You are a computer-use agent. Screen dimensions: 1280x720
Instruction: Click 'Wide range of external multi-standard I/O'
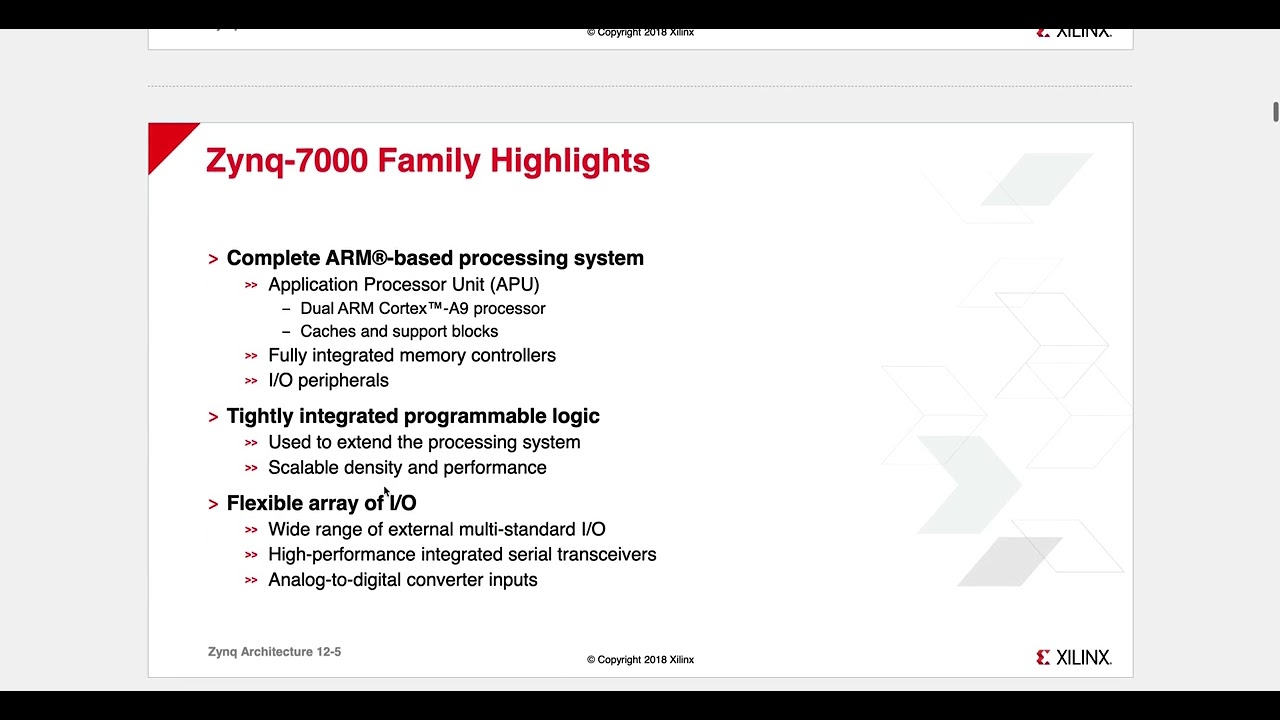point(437,529)
